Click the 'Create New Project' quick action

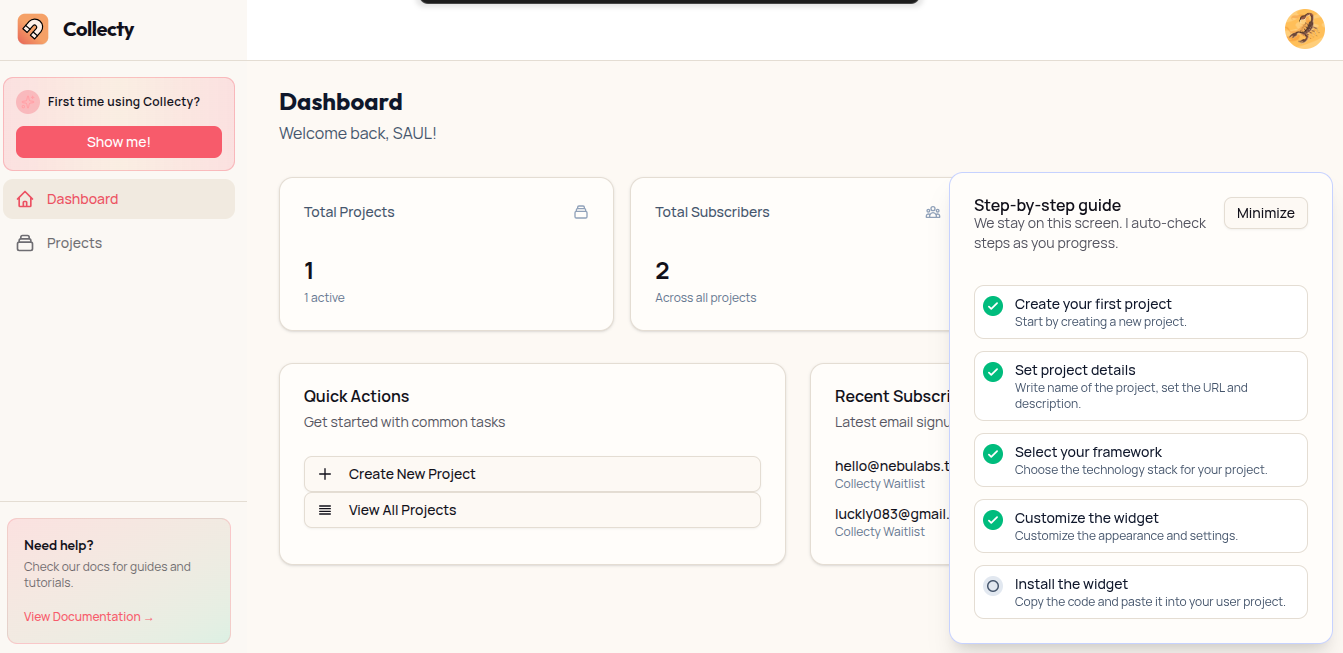(412, 473)
